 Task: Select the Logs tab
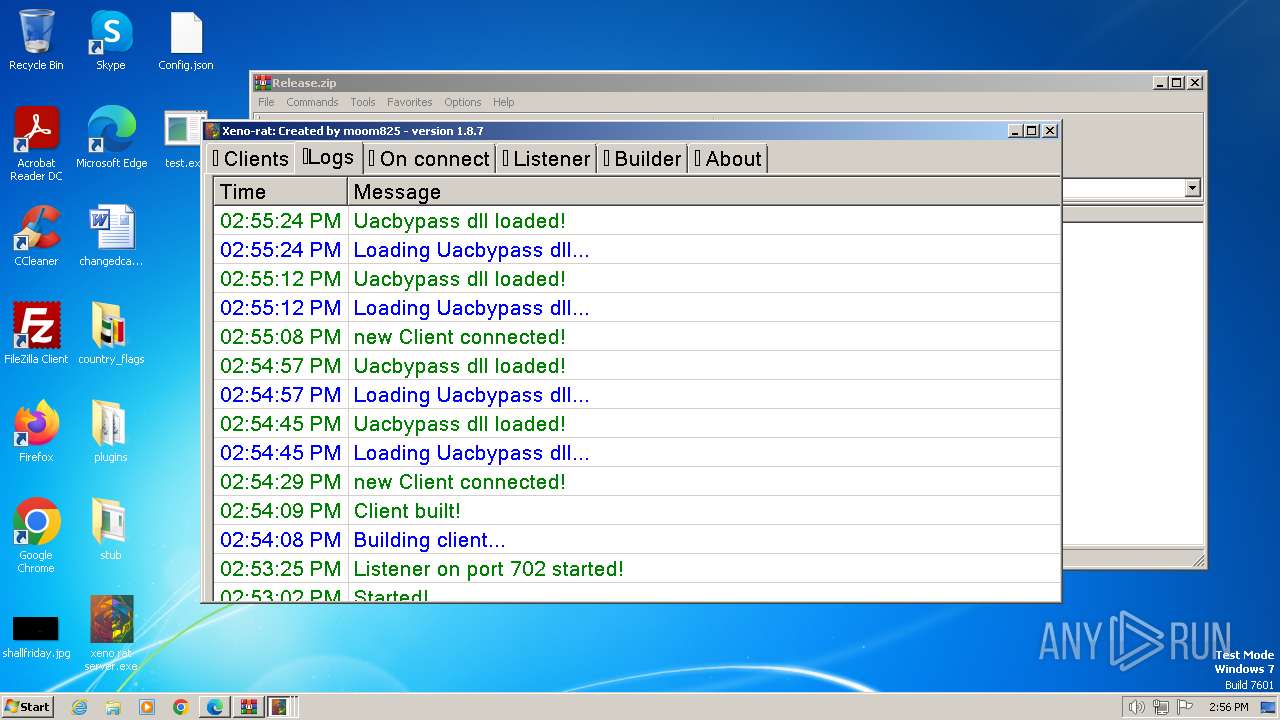tap(328, 157)
